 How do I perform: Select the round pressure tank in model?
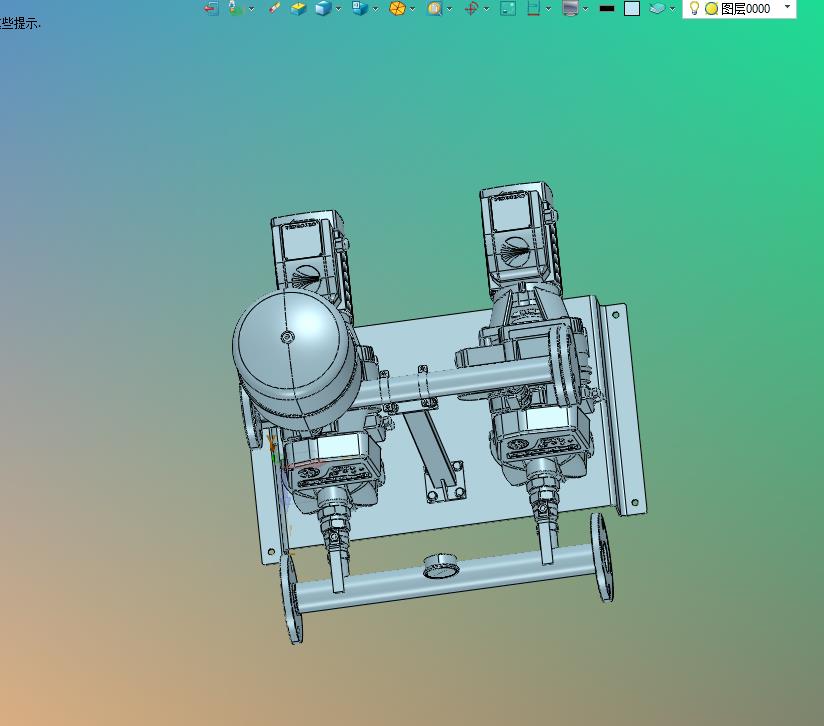point(297,360)
